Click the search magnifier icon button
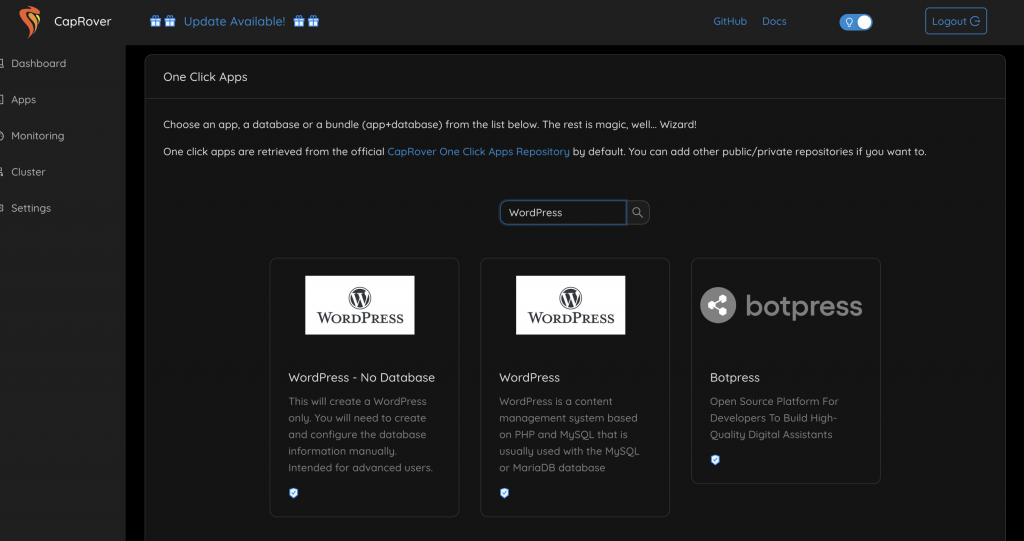Screen dimensions: 1024x541 tap(638, 212)
